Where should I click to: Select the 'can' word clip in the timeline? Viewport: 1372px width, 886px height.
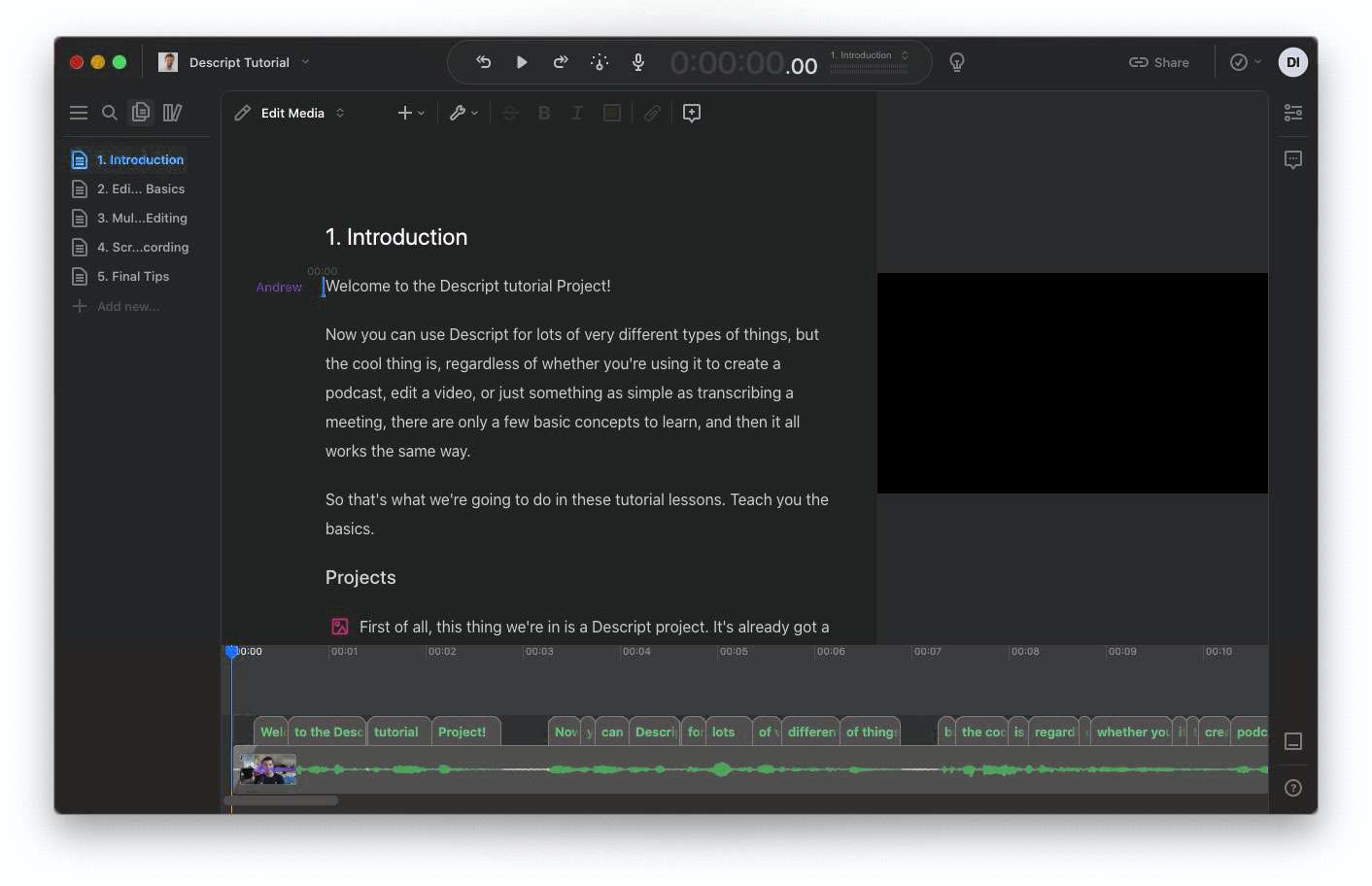(612, 732)
